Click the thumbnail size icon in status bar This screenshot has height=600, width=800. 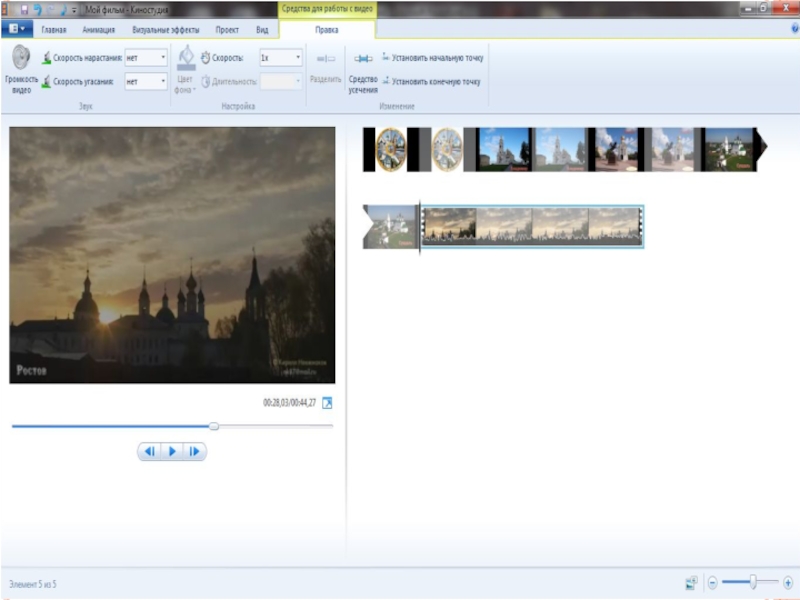[x=691, y=582]
